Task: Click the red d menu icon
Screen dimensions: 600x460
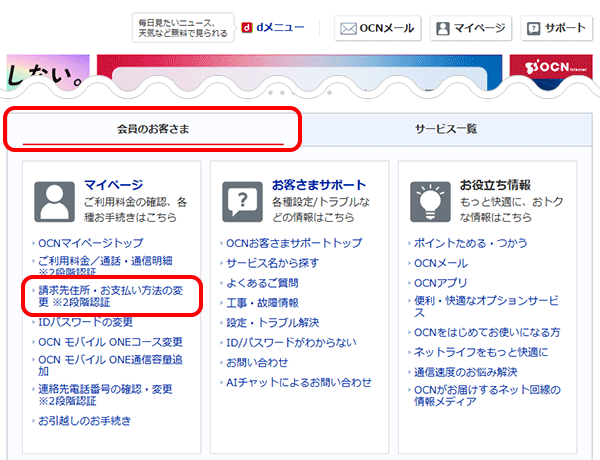Action: [x=248, y=28]
